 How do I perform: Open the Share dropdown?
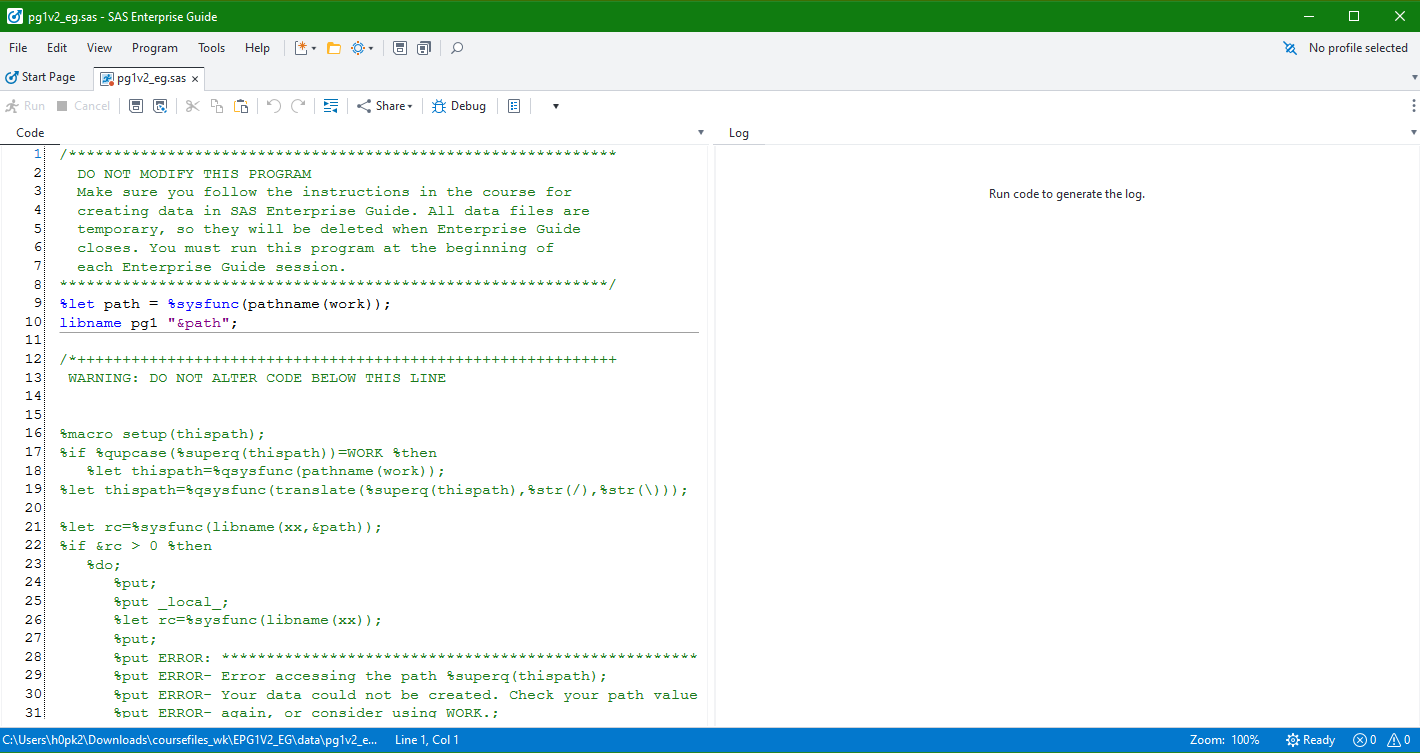pos(385,105)
